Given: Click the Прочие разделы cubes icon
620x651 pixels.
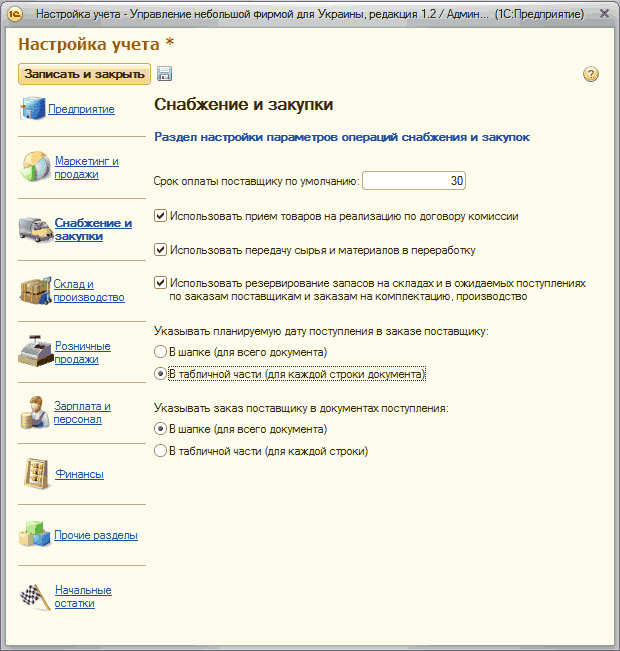Looking at the screenshot, I should [x=35, y=534].
